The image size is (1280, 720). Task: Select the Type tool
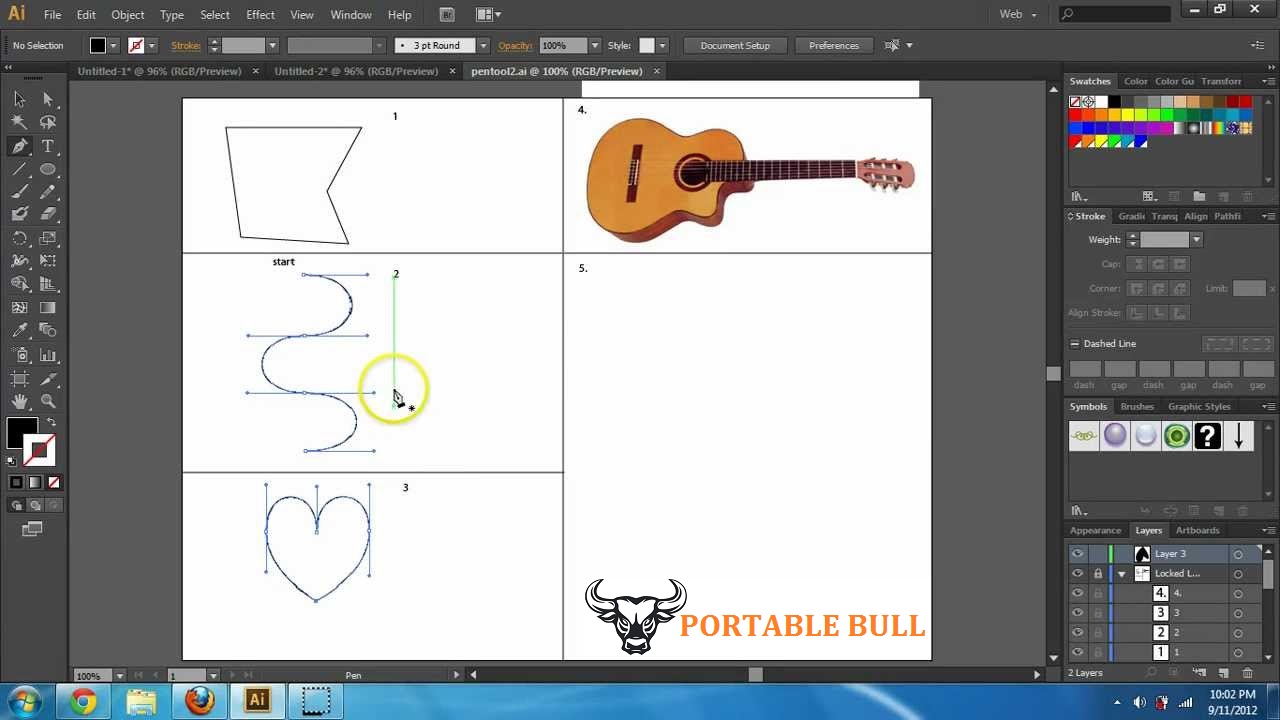(48, 145)
